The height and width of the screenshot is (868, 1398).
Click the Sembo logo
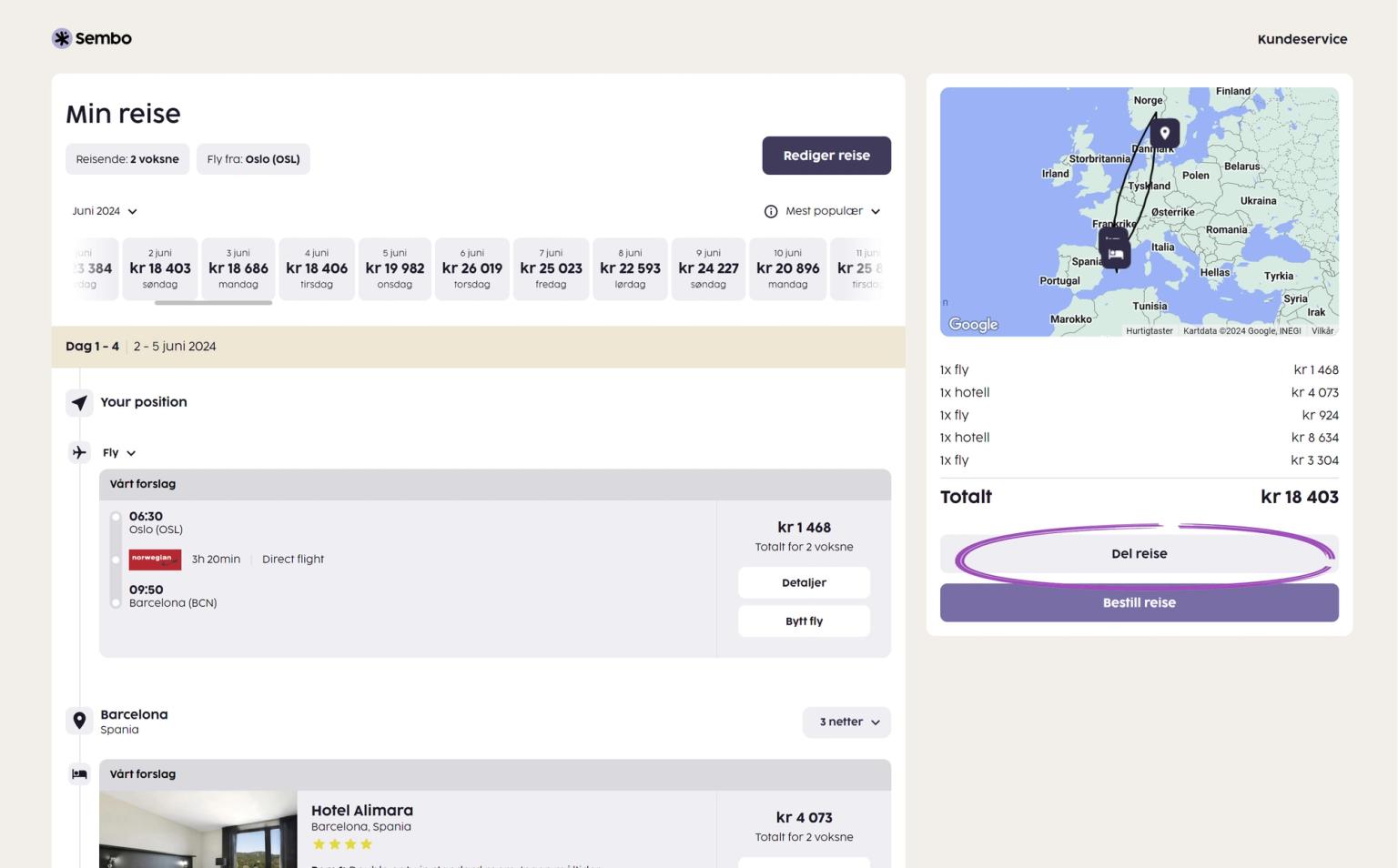pyautogui.click(x=92, y=38)
